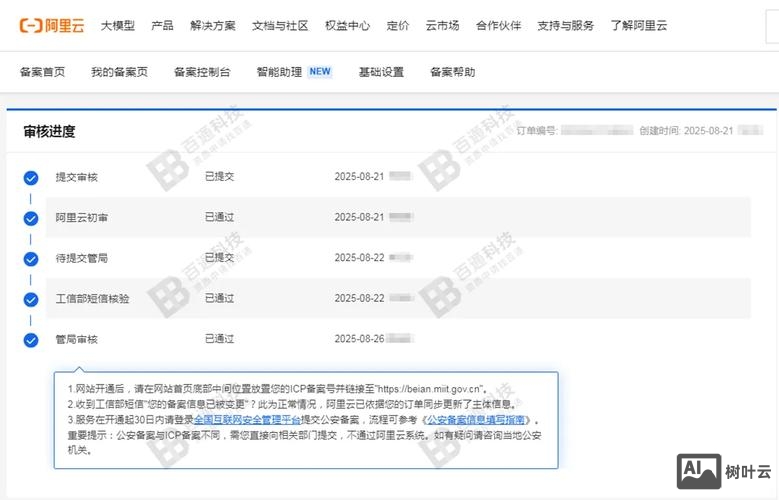Click the 工信部短信核验 step label
The height and width of the screenshot is (500, 779).
tap(92, 299)
